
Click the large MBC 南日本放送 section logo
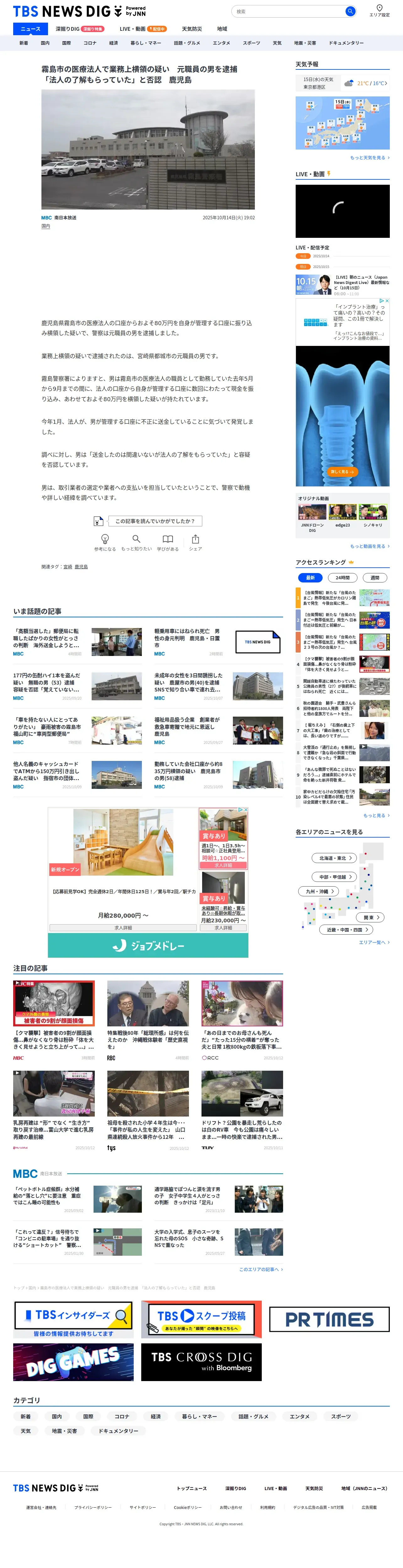coord(37,1174)
